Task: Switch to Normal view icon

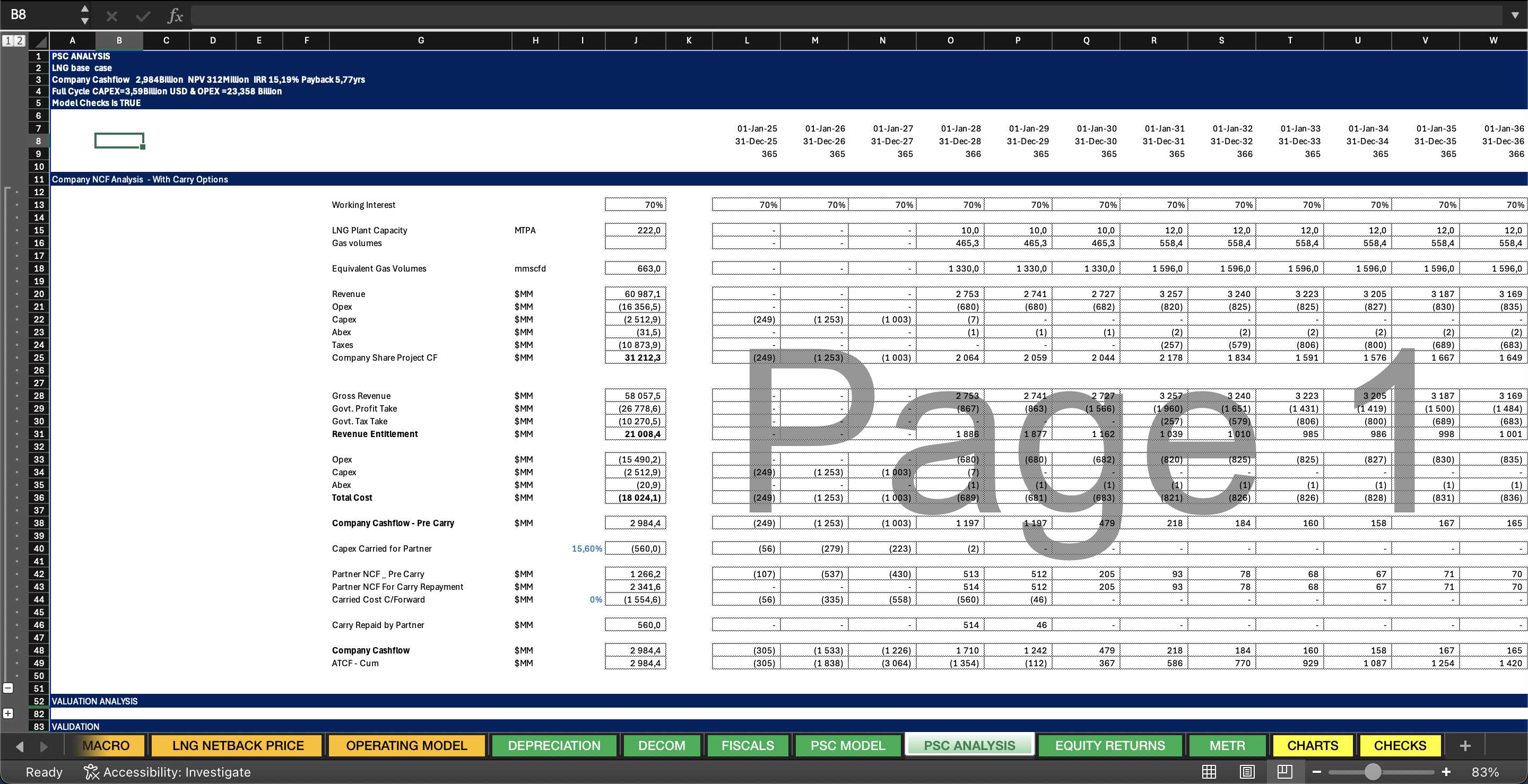Action: [1209, 772]
